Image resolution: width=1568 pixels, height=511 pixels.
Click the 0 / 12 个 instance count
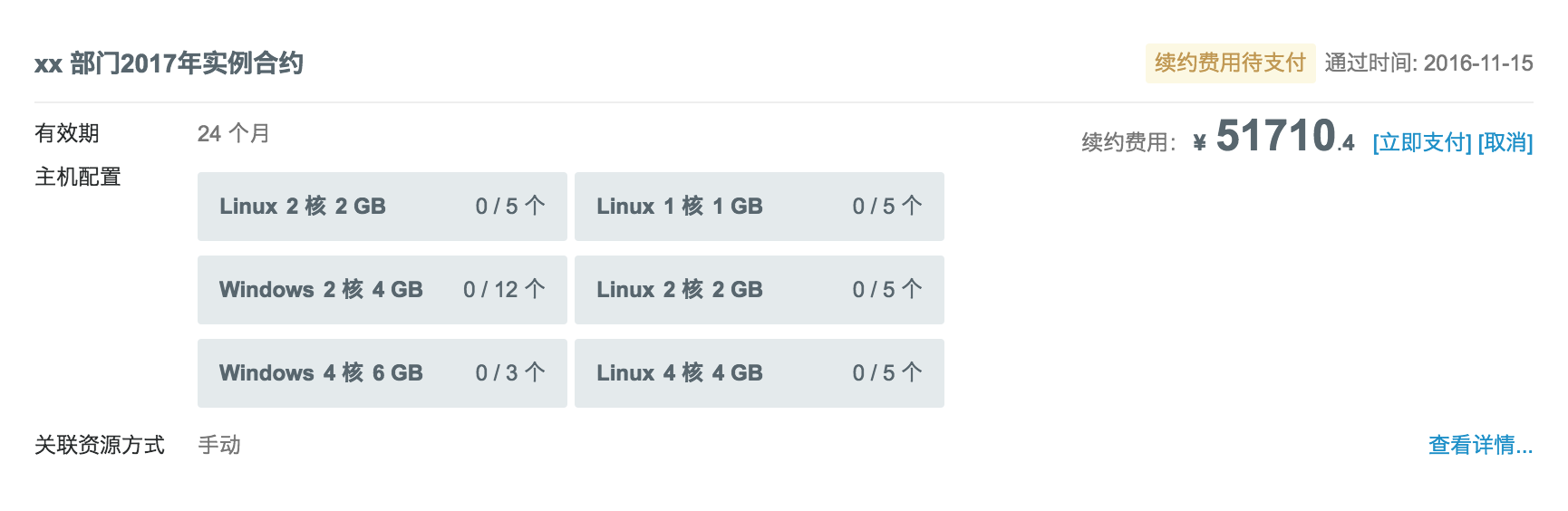pyautogui.click(x=504, y=290)
